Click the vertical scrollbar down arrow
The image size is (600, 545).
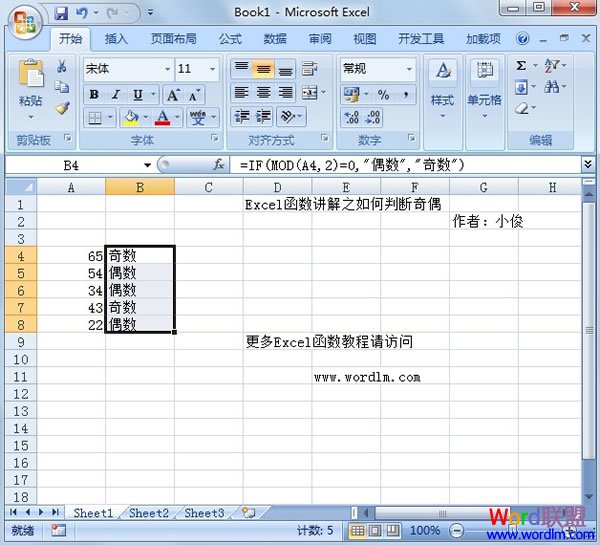pos(589,496)
